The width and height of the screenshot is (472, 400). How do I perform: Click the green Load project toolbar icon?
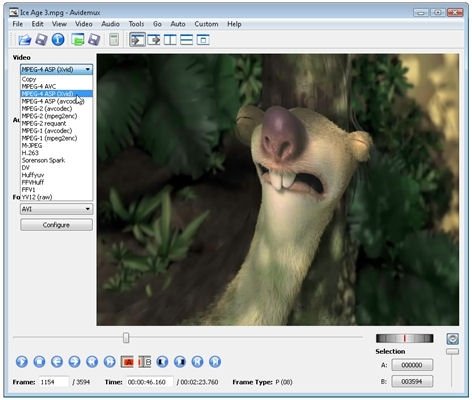point(78,40)
